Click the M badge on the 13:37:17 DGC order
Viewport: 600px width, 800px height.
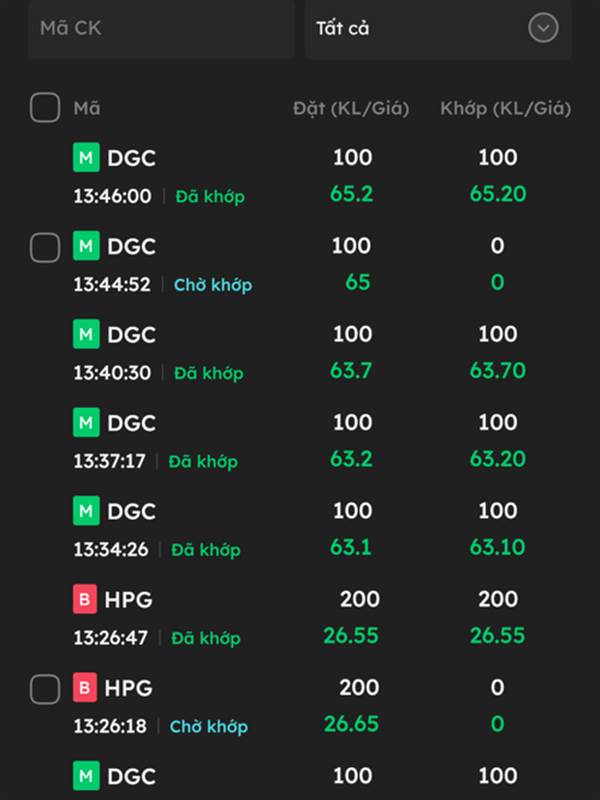(x=86, y=423)
